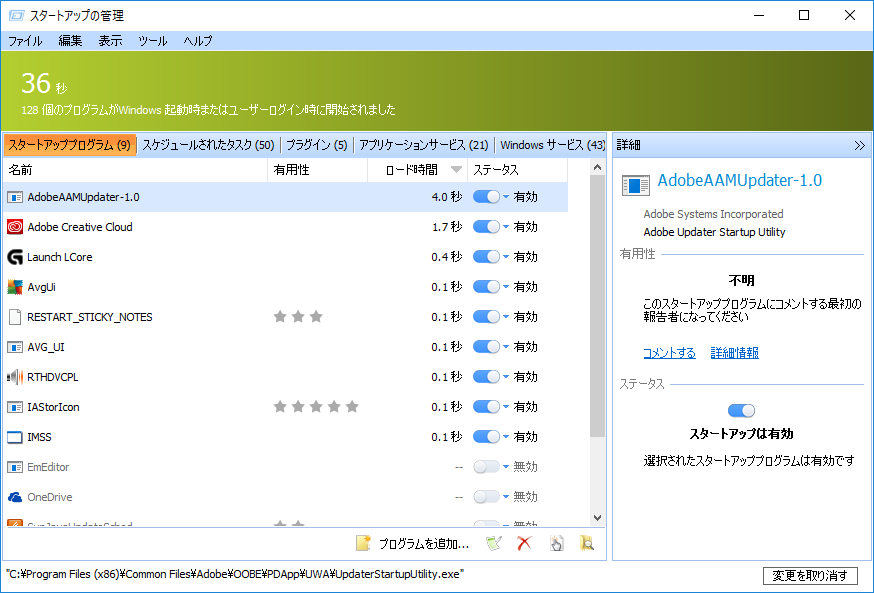Open the ファイル menu

click(25, 41)
